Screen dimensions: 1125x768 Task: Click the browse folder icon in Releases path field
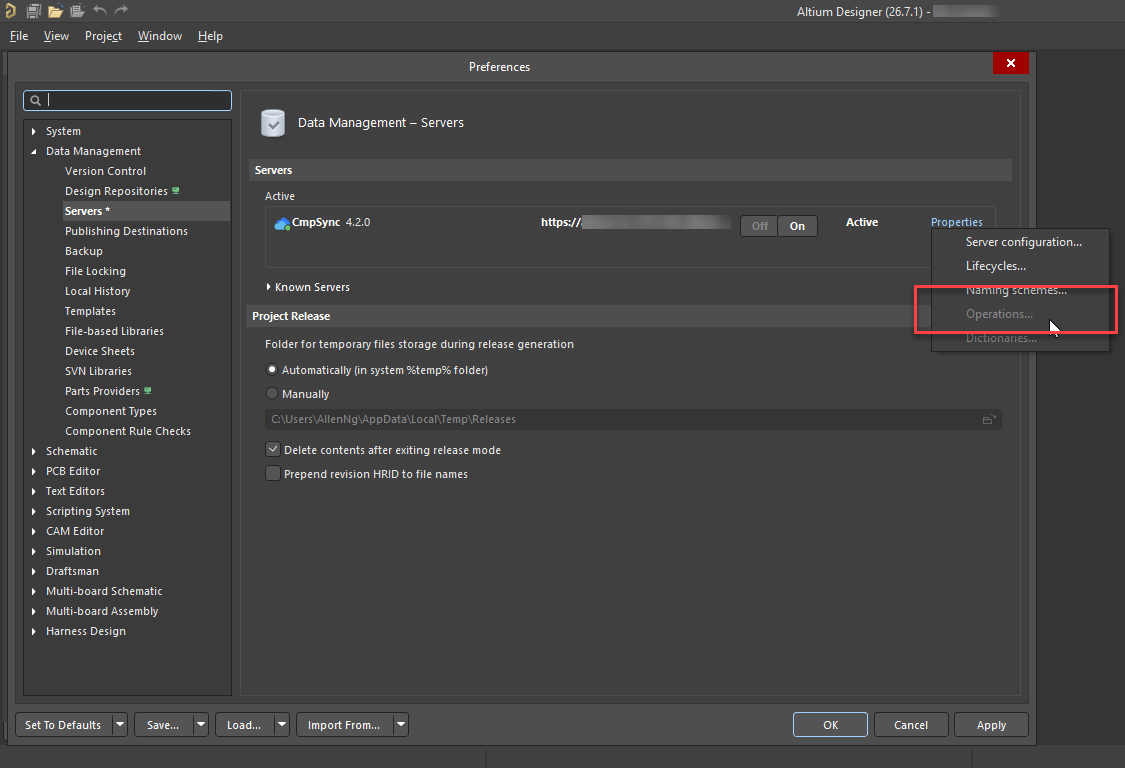pyautogui.click(x=989, y=419)
